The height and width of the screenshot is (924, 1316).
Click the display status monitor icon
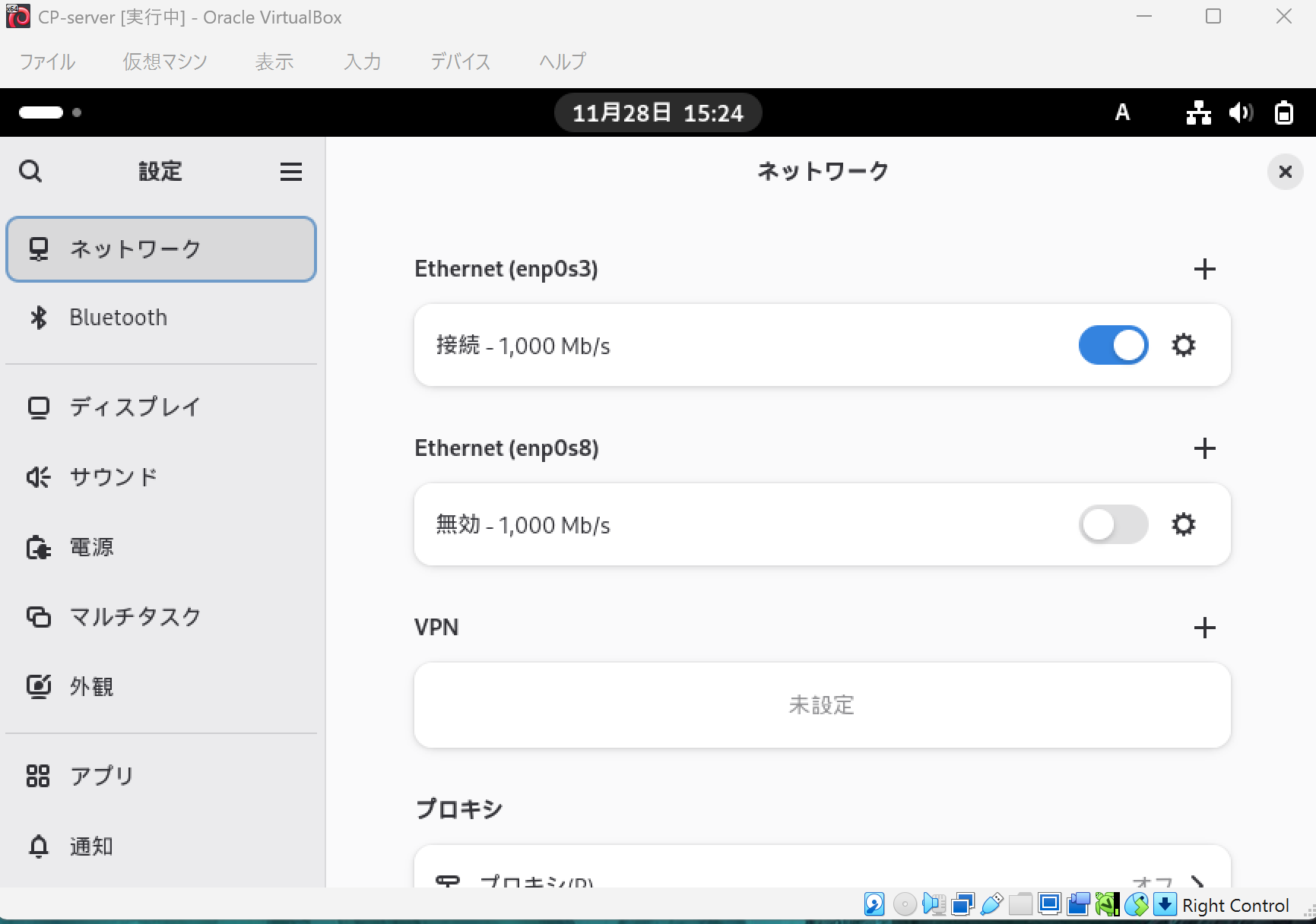[1049, 904]
